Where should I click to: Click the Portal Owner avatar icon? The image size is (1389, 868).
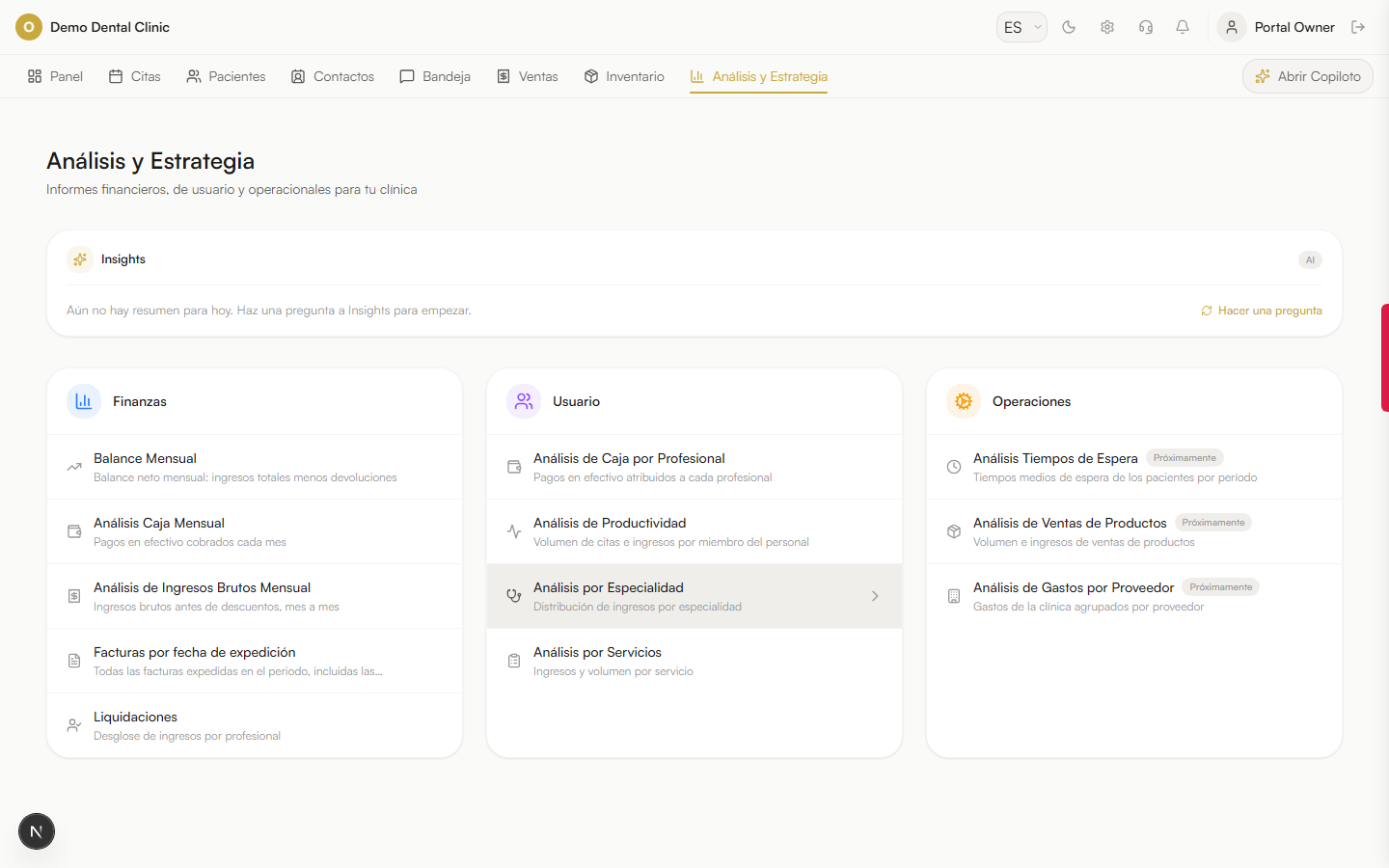1232,27
